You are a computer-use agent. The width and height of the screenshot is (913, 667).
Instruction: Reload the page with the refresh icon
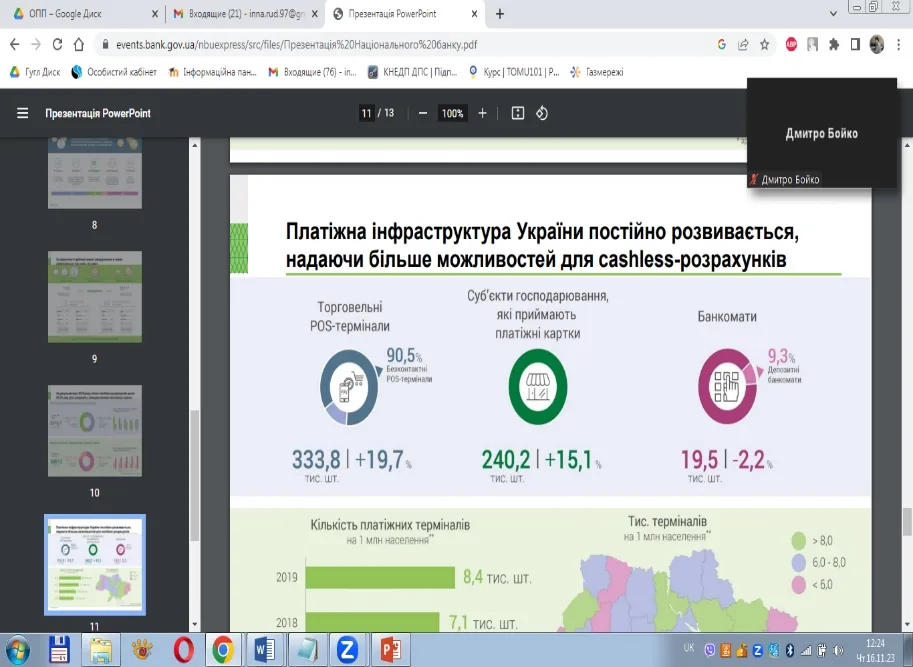click(x=58, y=45)
